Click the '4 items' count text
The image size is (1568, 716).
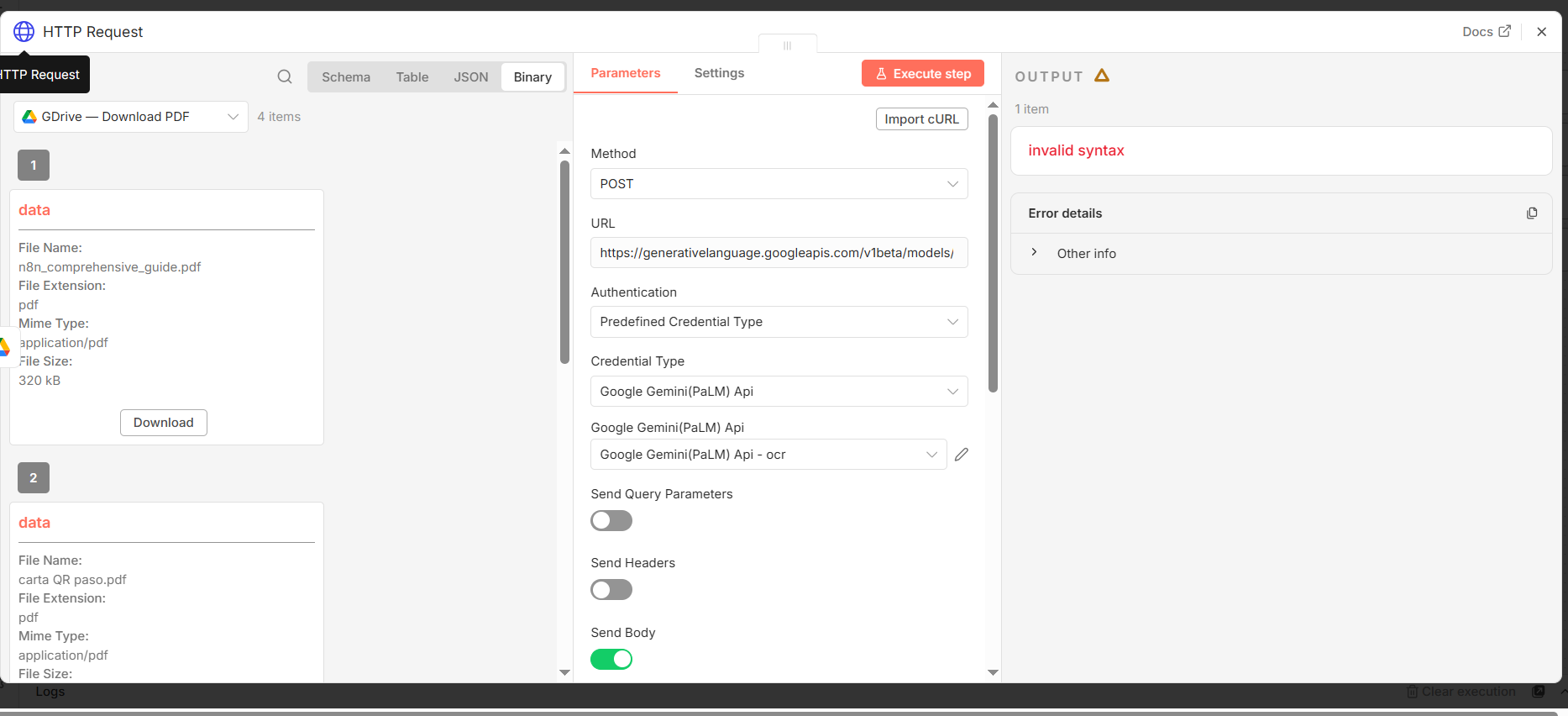pos(279,117)
